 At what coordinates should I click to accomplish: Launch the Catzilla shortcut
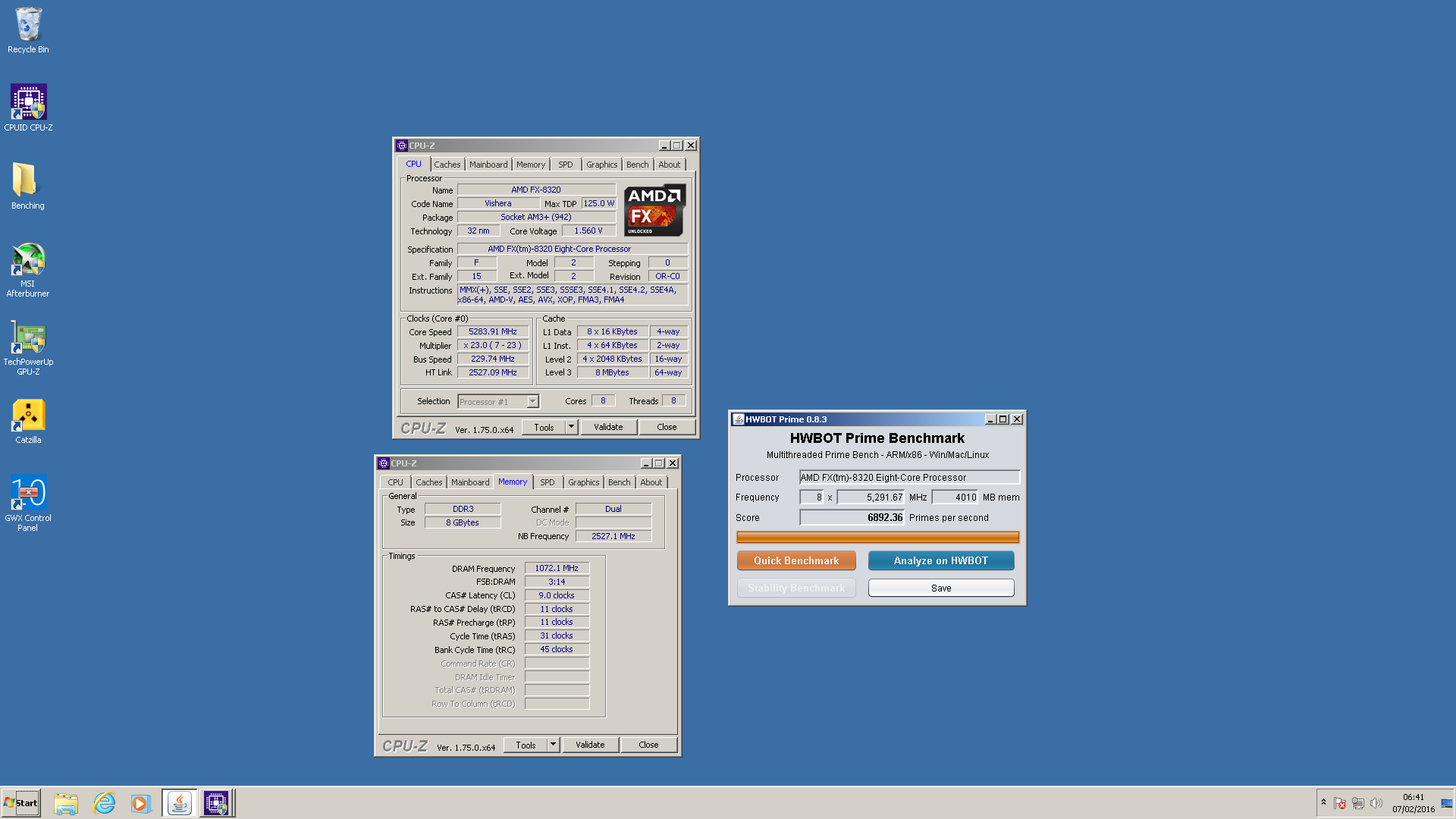tap(28, 421)
